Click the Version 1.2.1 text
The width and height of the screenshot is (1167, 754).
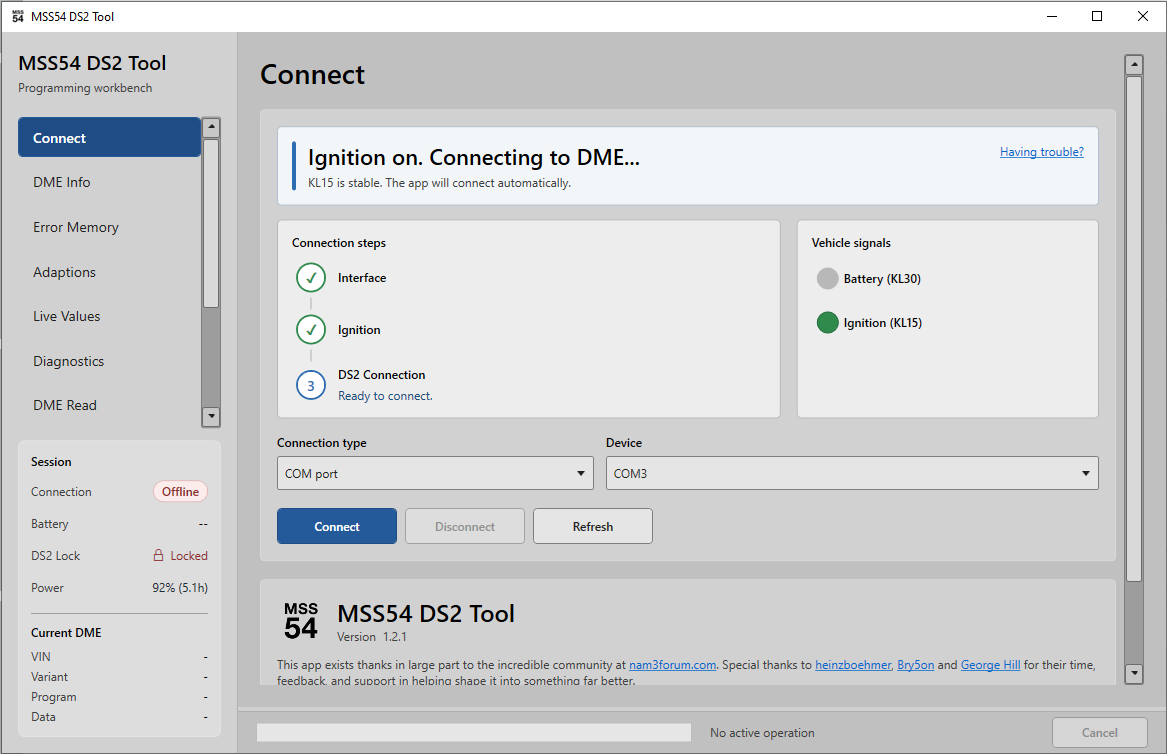coord(372,636)
